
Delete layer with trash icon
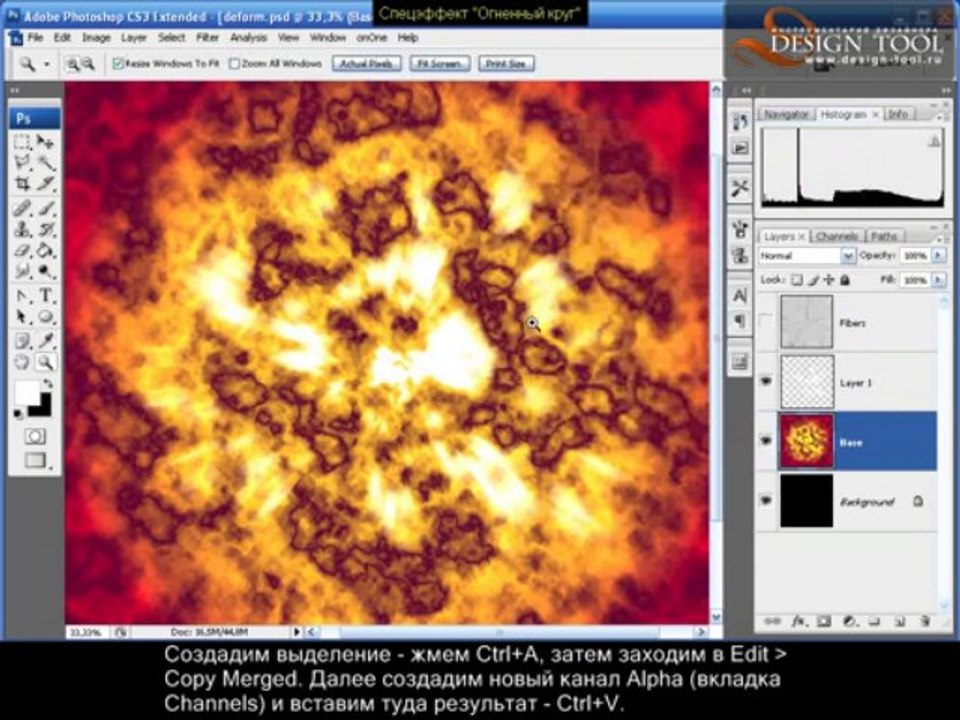tap(925, 621)
